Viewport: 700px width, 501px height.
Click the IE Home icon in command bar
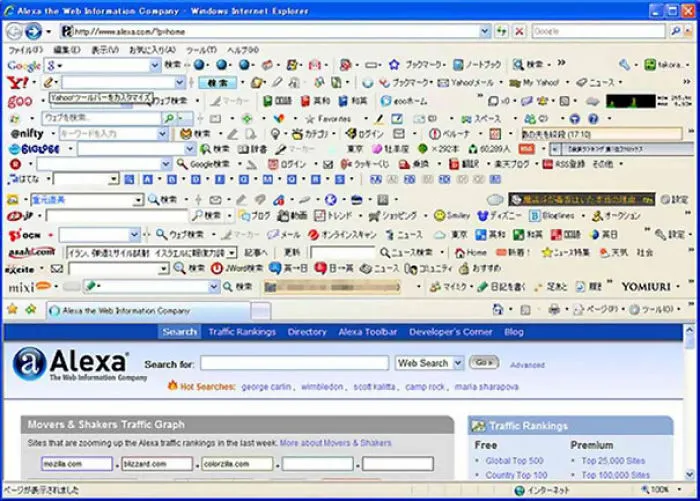tap(497, 309)
